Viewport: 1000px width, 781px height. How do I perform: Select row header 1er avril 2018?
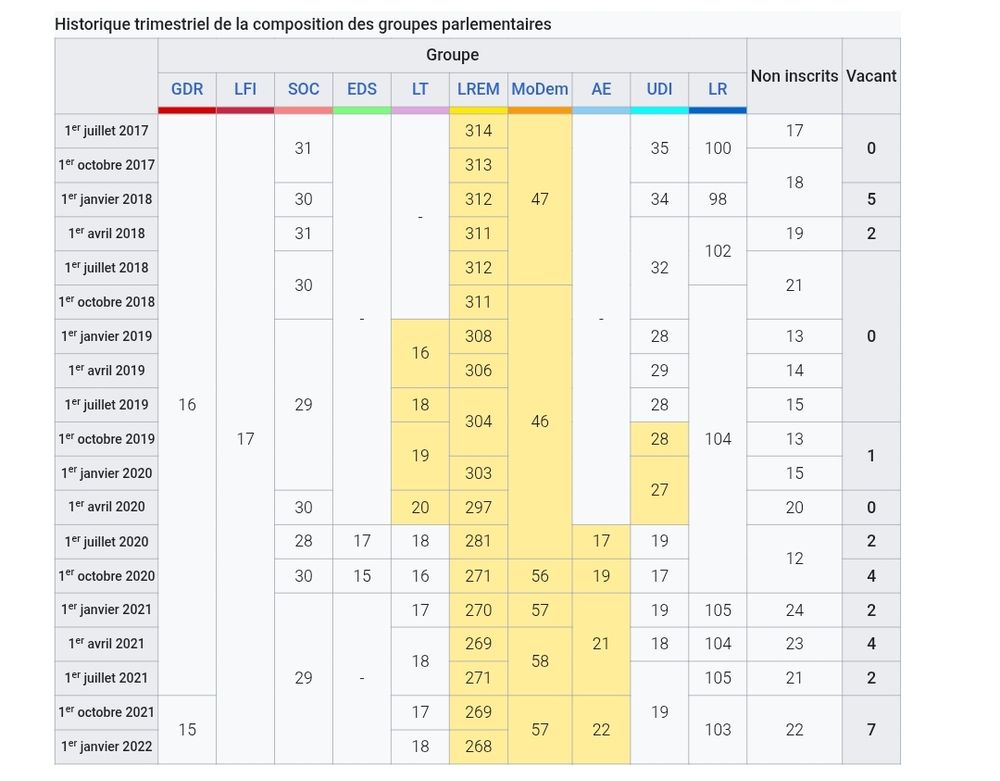click(107, 233)
